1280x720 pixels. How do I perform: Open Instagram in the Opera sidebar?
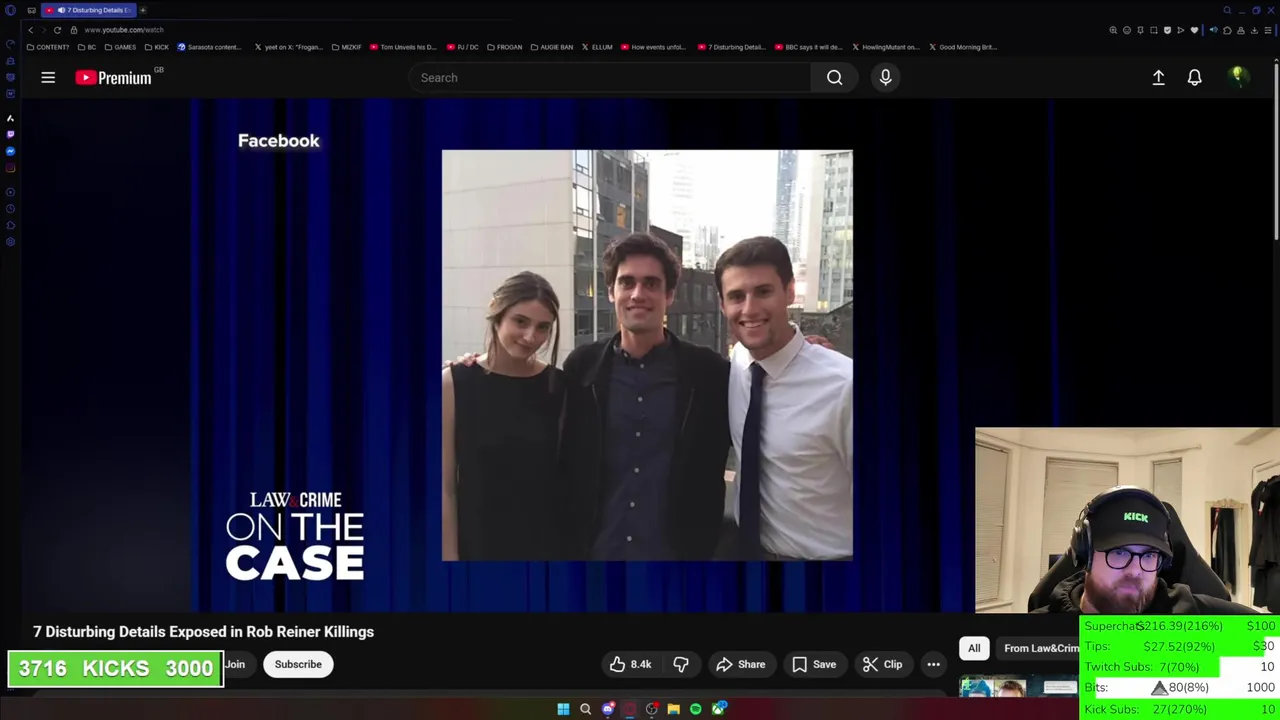(x=10, y=168)
